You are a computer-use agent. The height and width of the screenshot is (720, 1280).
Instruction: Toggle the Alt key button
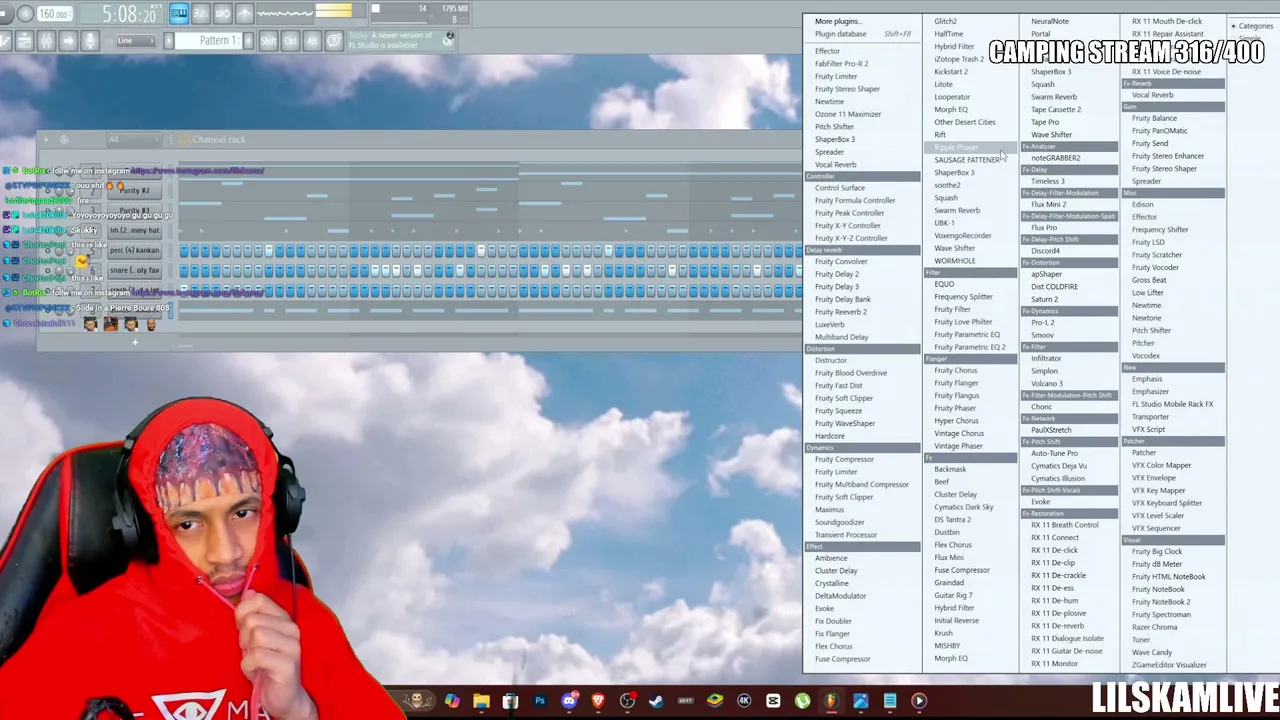311,41
